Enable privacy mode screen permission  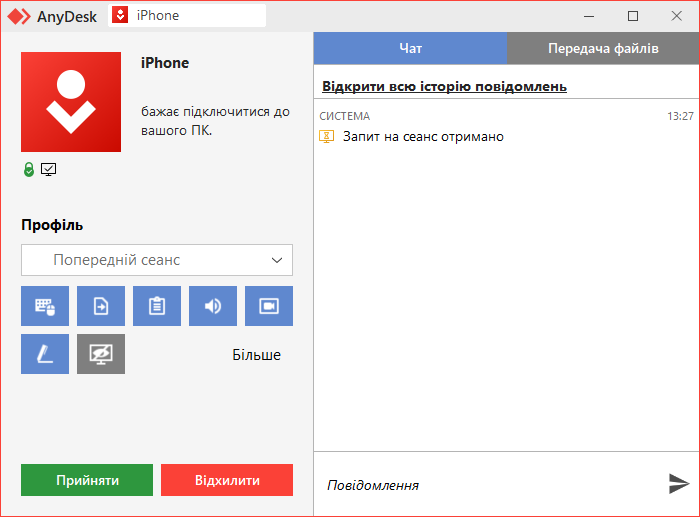click(x=101, y=354)
